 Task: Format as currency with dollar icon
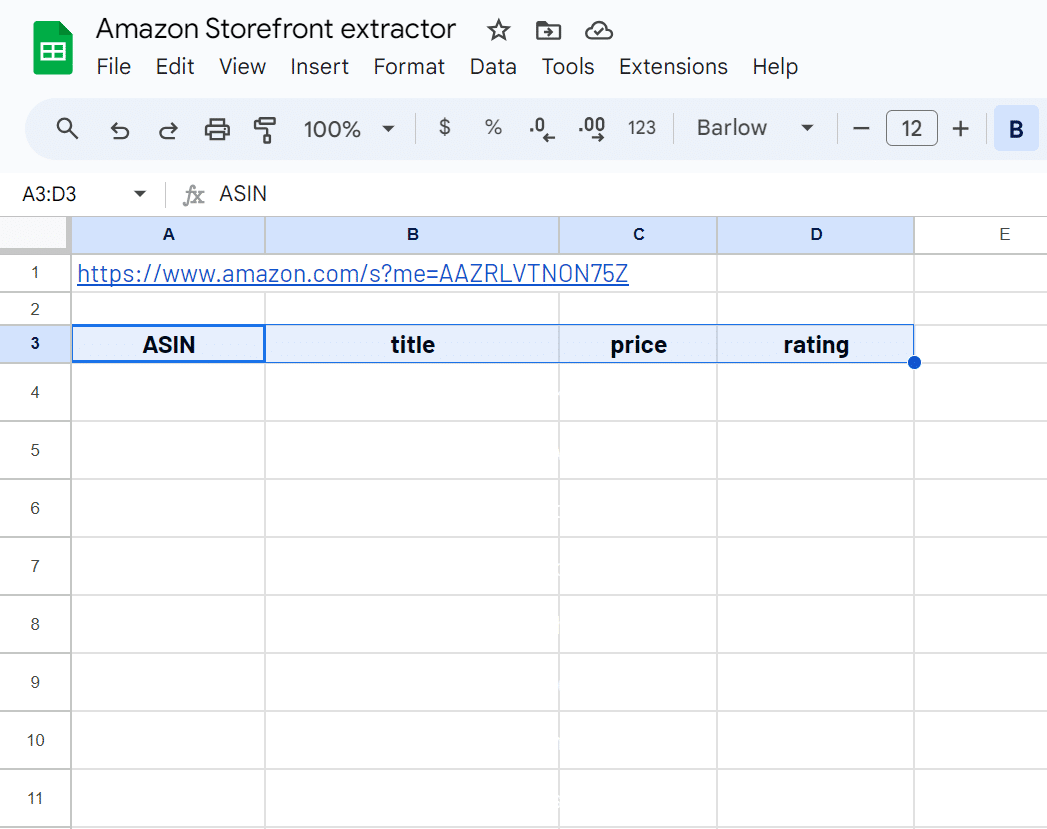pos(445,128)
